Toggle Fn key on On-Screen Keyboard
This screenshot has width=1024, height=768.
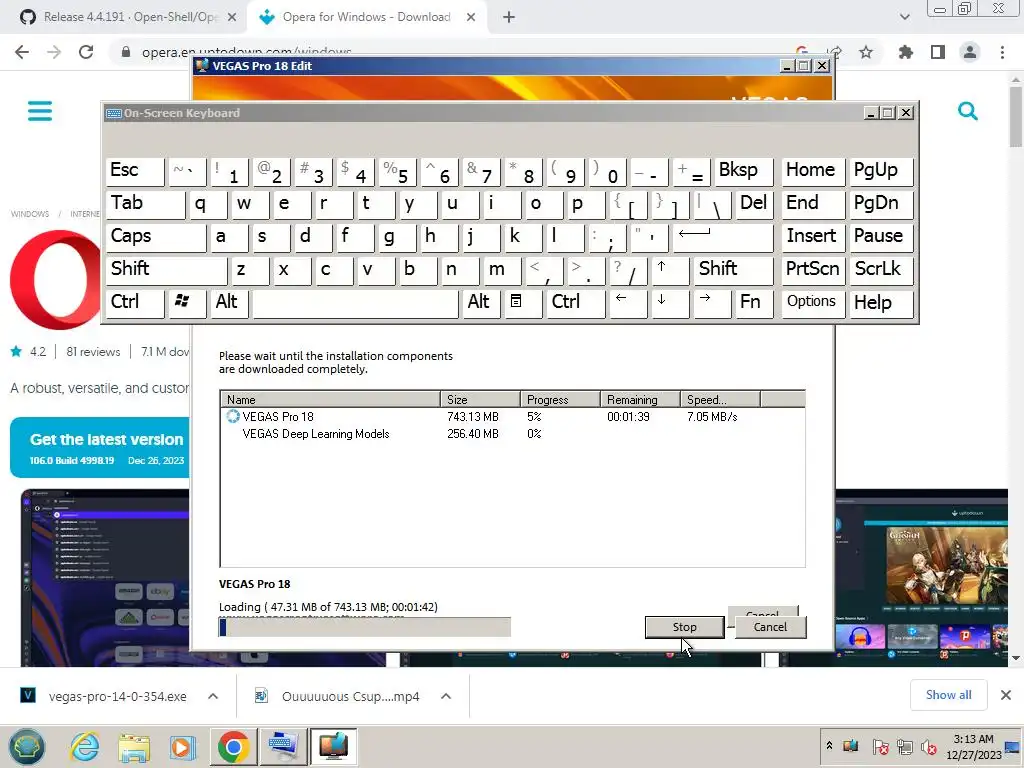754,302
